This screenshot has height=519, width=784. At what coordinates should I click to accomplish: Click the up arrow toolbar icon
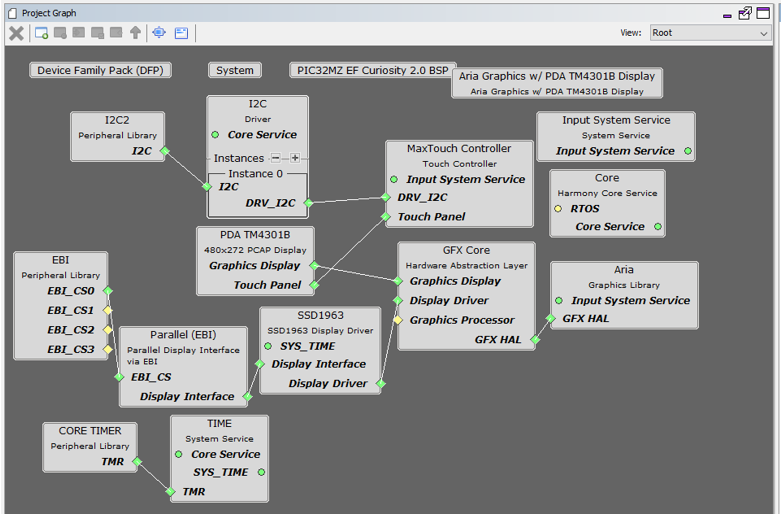(x=135, y=33)
